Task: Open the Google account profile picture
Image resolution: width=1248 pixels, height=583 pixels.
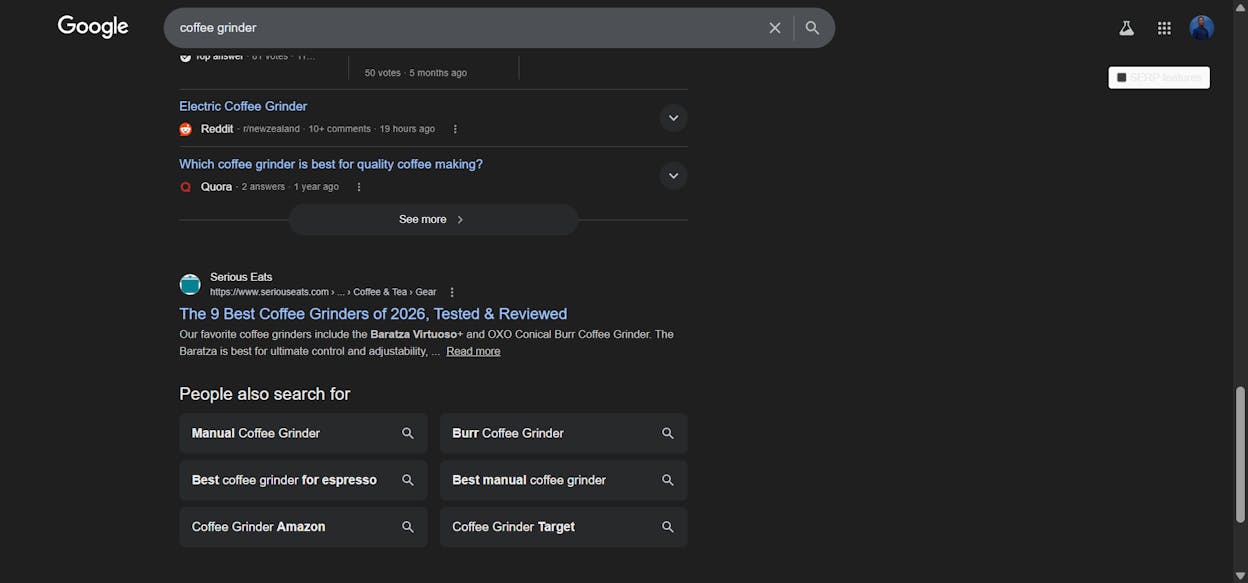Action: click(x=1201, y=28)
